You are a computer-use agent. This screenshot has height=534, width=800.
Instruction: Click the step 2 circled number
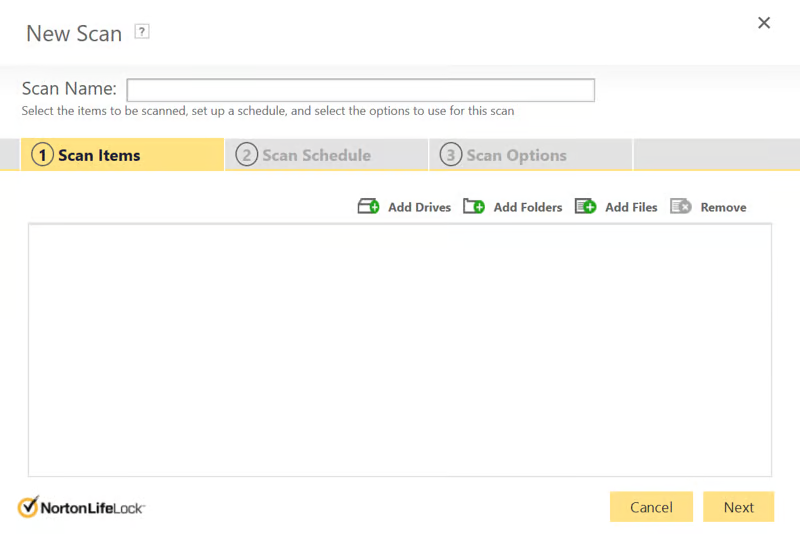pyautogui.click(x=246, y=155)
